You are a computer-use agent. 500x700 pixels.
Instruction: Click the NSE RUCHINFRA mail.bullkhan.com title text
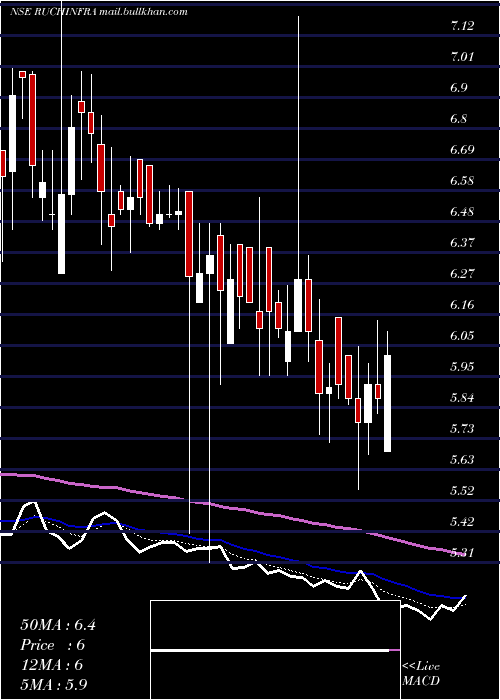pyautogui.click(x=98, y=12)
